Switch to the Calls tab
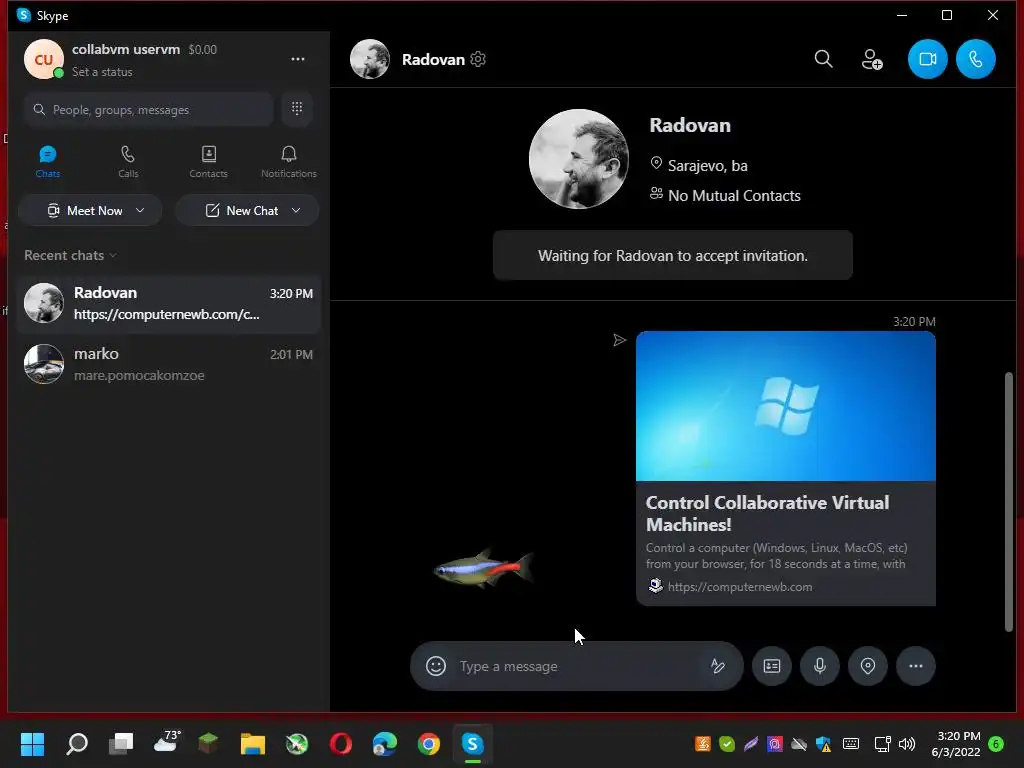The height and width of the screenshot is (768, 1024). 128,161
